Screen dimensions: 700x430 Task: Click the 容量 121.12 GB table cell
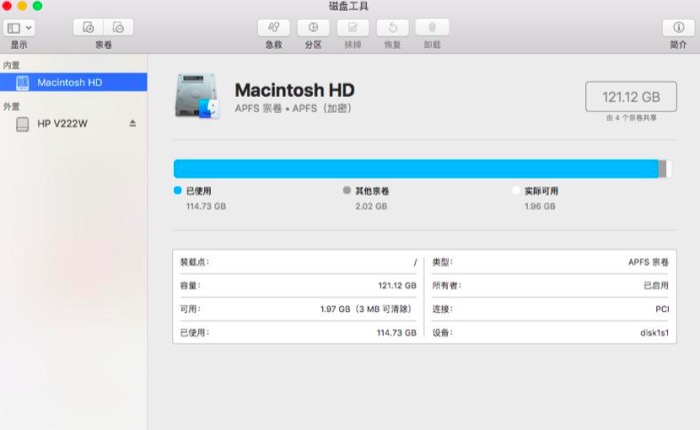click(298, 285)
